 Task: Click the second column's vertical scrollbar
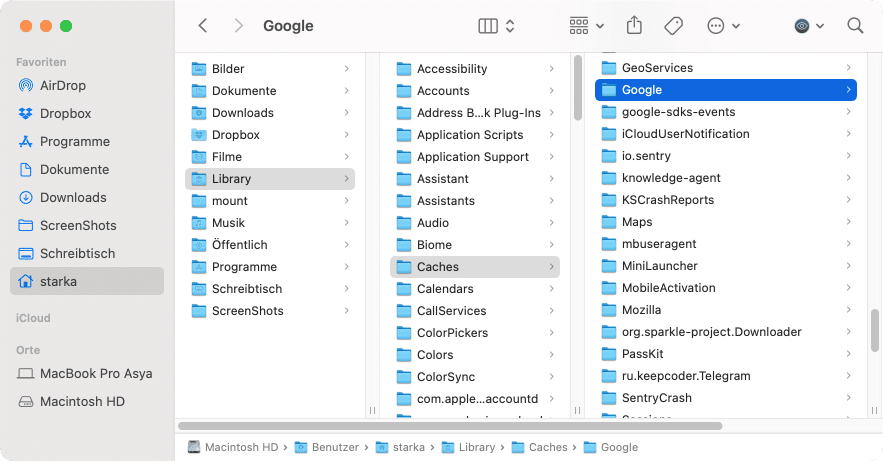[578, 88]
